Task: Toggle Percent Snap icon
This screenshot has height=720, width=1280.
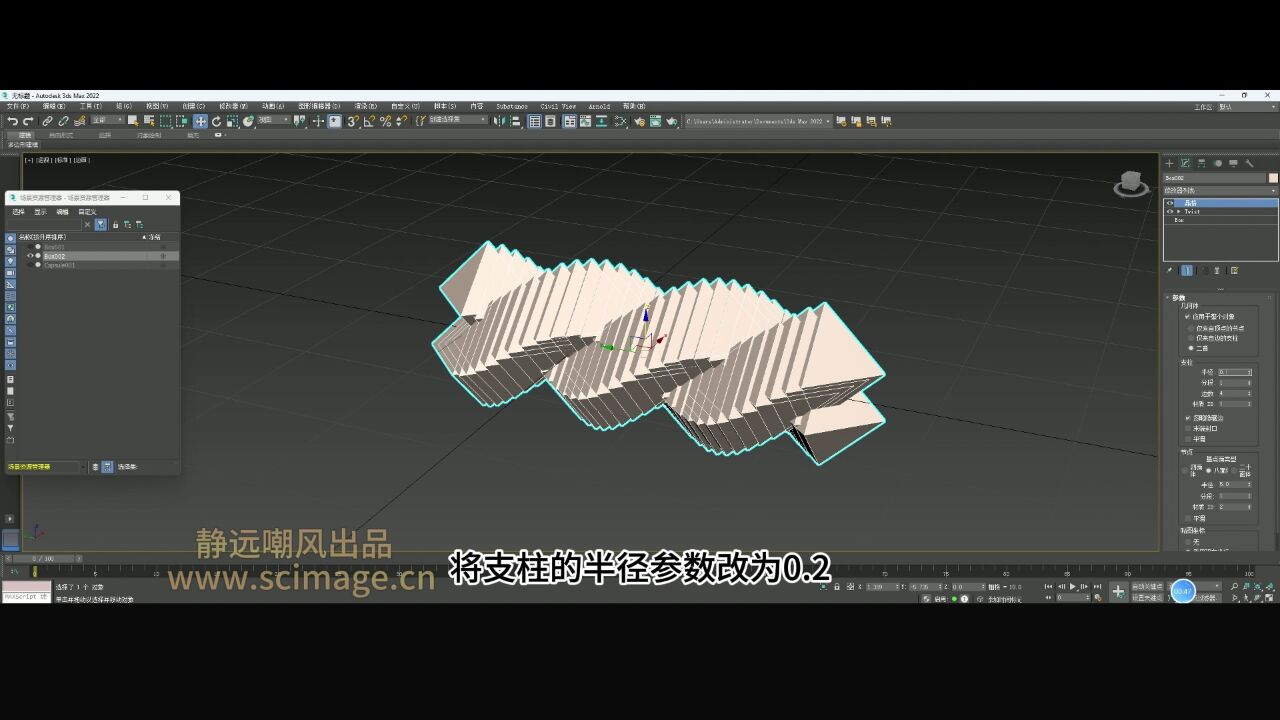Action: [x=385, y=121]
